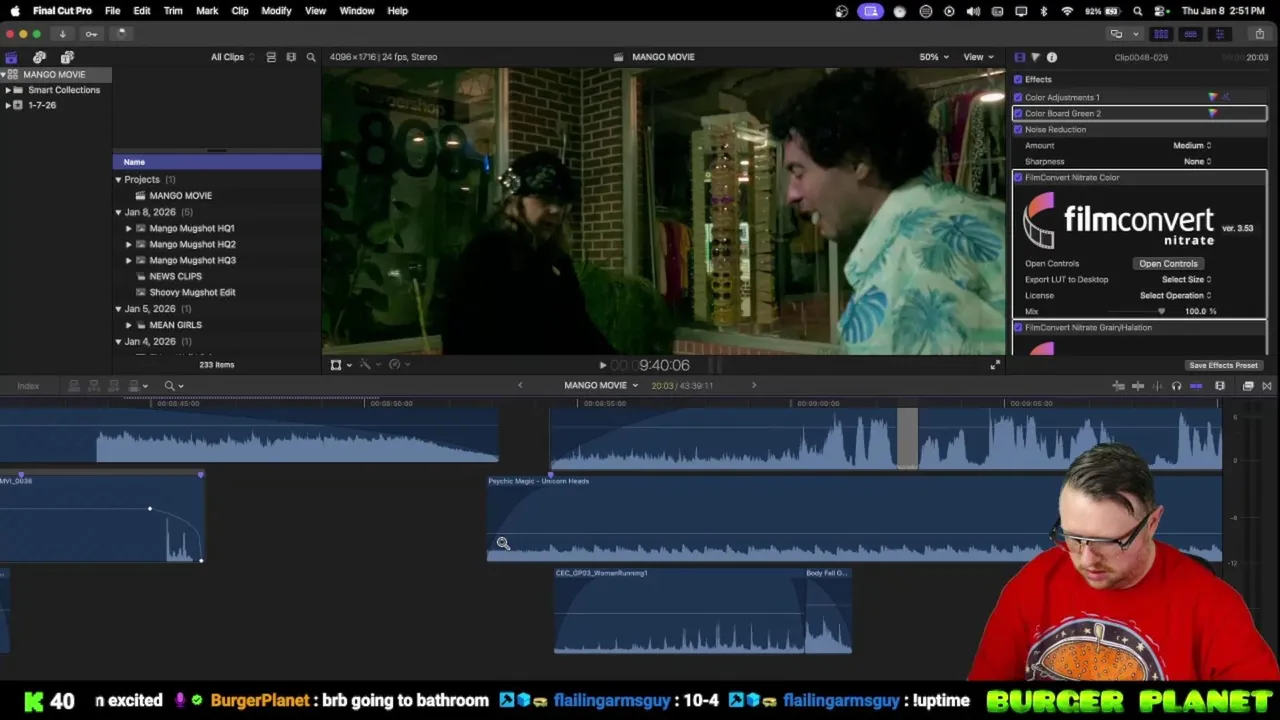Uncheck Color Board Green 2 effect
Screen dimensions: 1280x720
(1018, 113)
